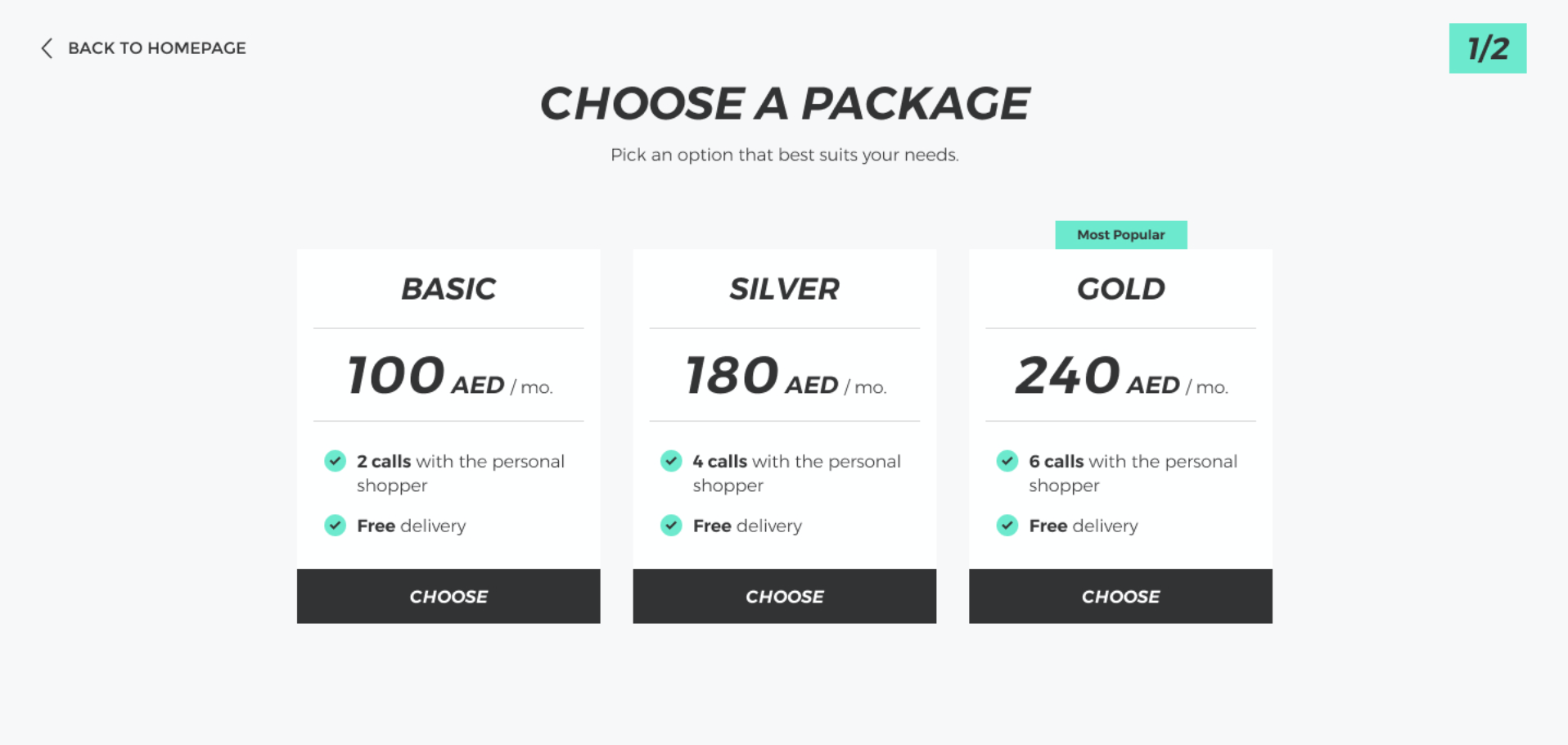Choose the Basic package
1568x745 pixels.
[448, 596]
